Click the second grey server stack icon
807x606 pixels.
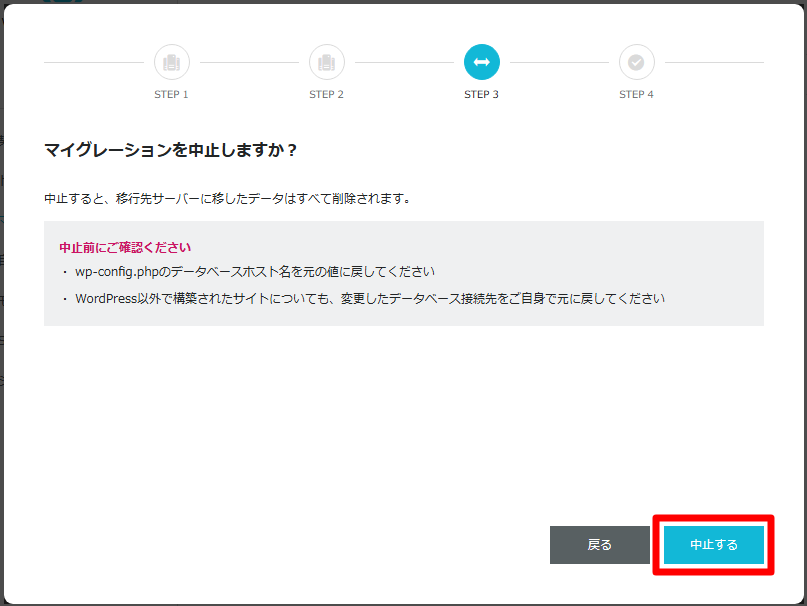(x=326, y=61)
